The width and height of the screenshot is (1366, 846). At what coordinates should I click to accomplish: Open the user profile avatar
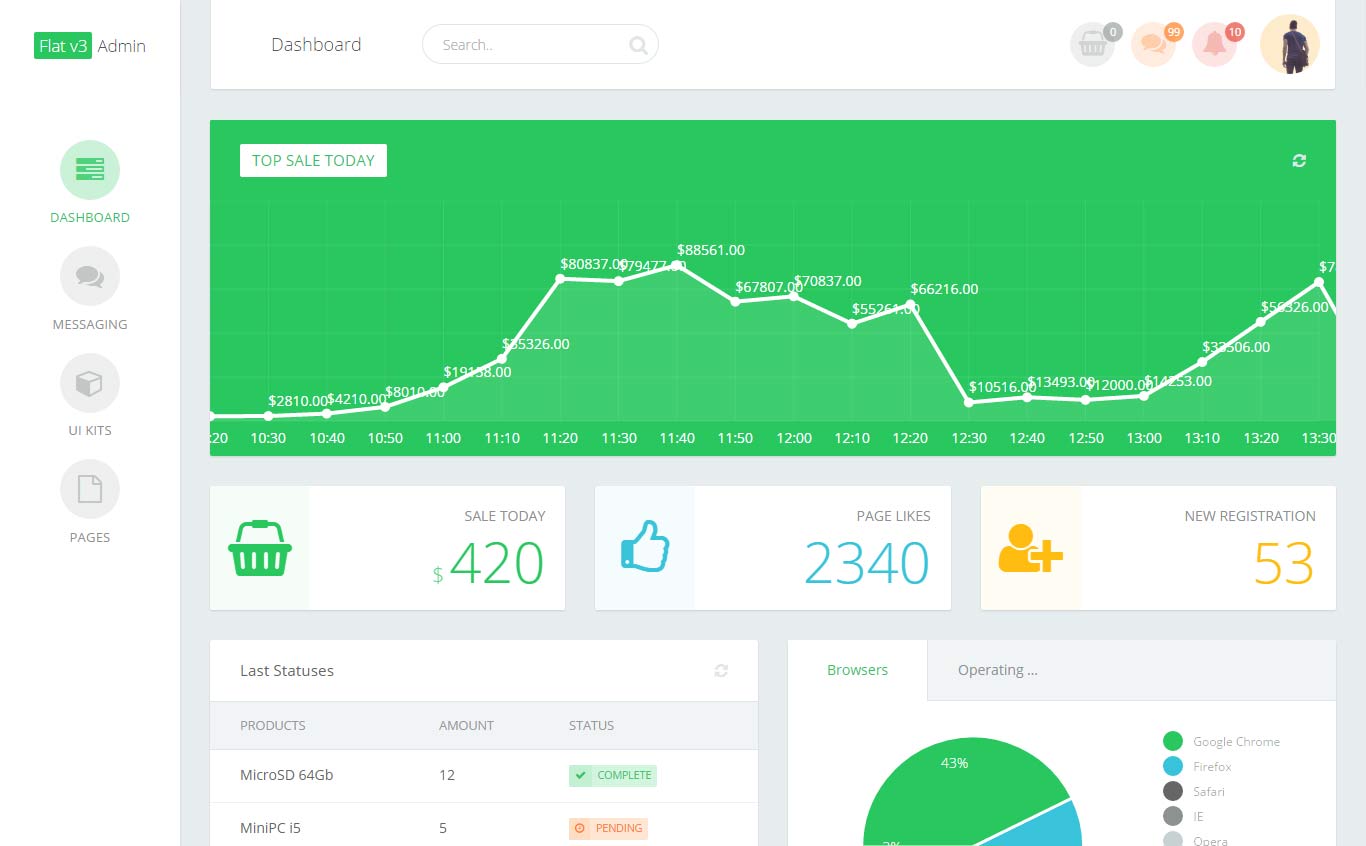coord(1289,44)
